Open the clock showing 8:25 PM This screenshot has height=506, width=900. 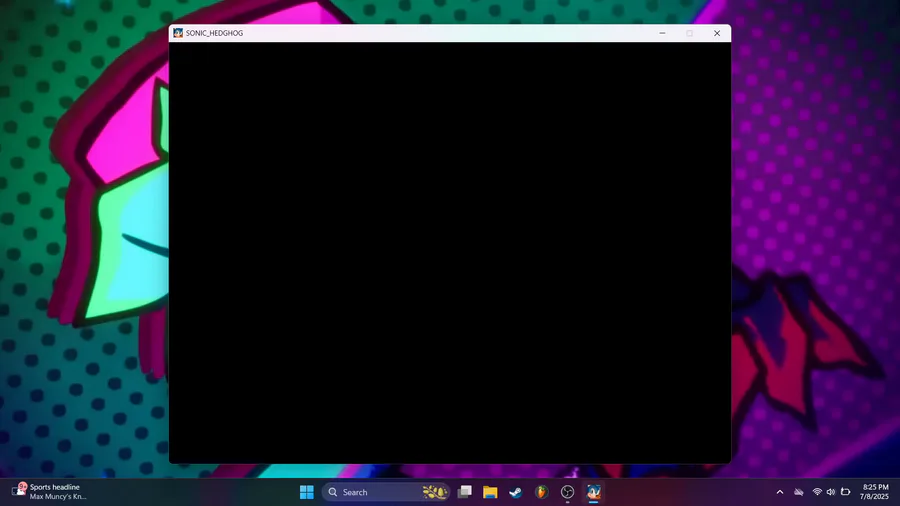(874, 492)
